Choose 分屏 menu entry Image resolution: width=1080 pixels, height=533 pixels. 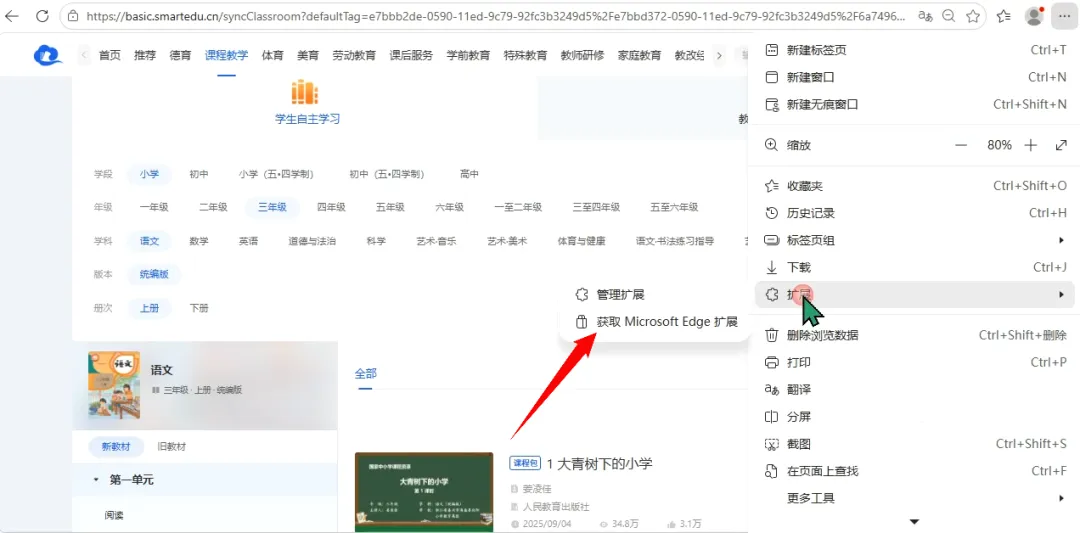916,417
